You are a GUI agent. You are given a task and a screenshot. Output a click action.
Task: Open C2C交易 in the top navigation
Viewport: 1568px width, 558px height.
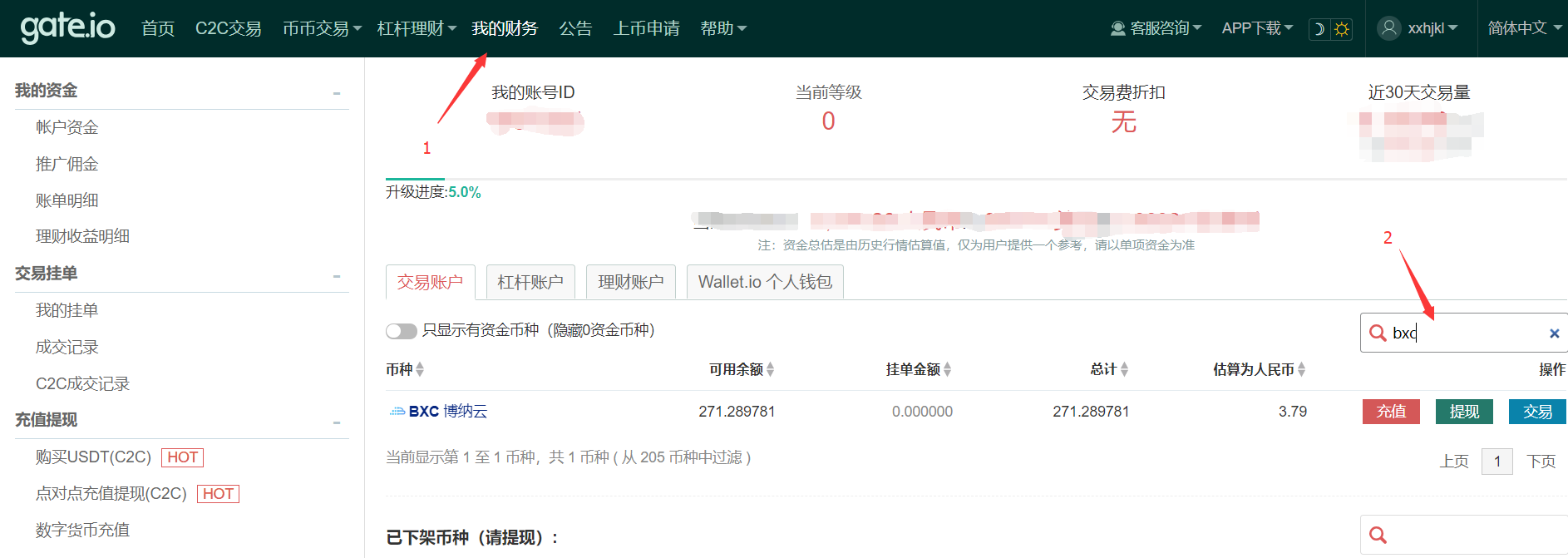tap(228, 28)
